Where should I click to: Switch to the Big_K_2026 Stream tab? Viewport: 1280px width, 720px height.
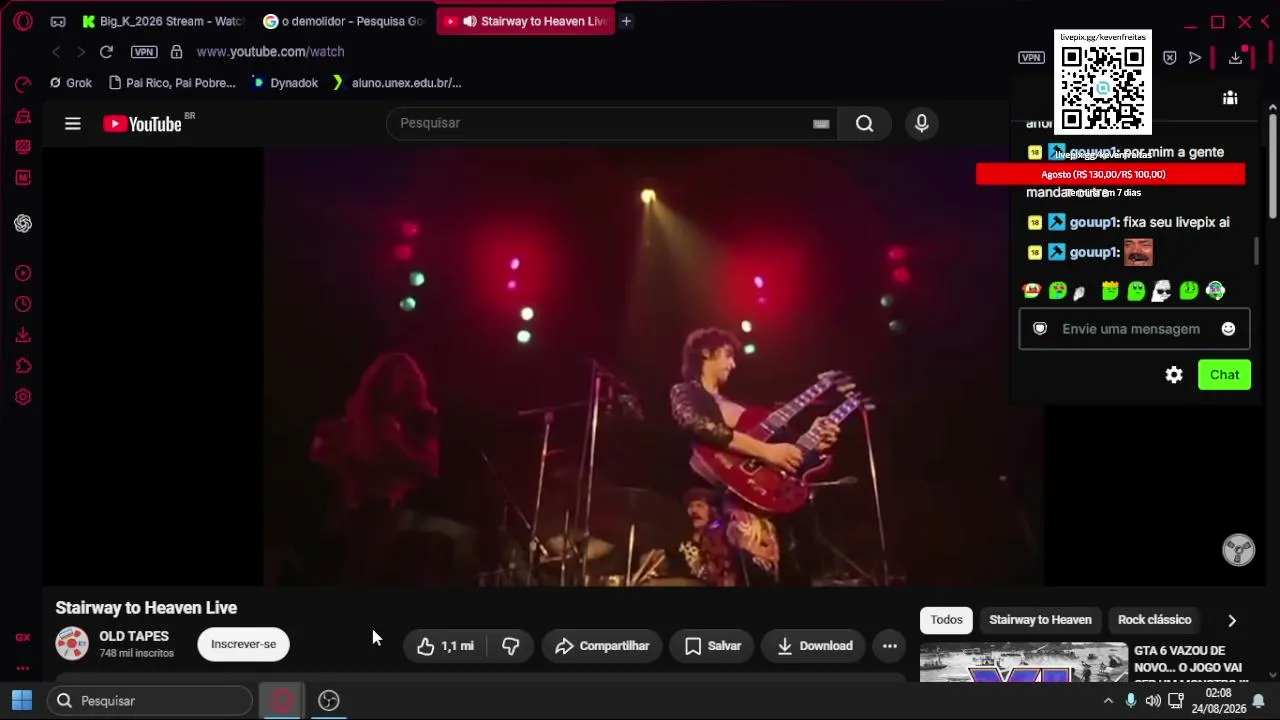point(163,21)
